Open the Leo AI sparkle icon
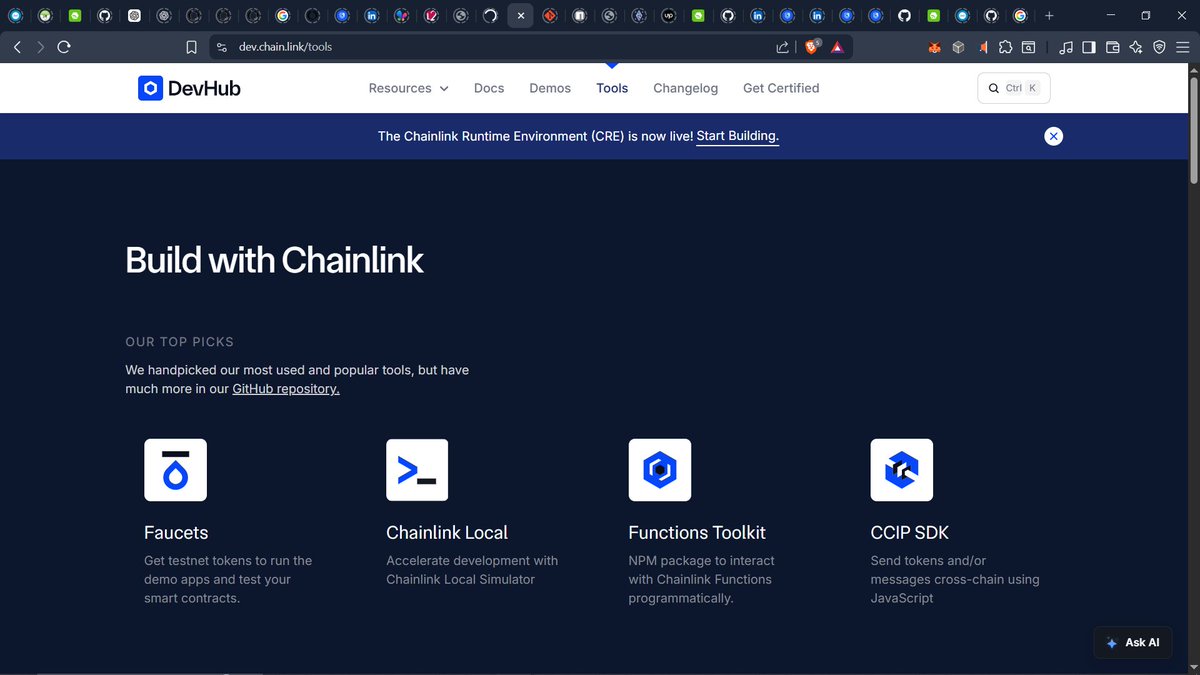The image size is (1200, 675). tap(1136, 47)
